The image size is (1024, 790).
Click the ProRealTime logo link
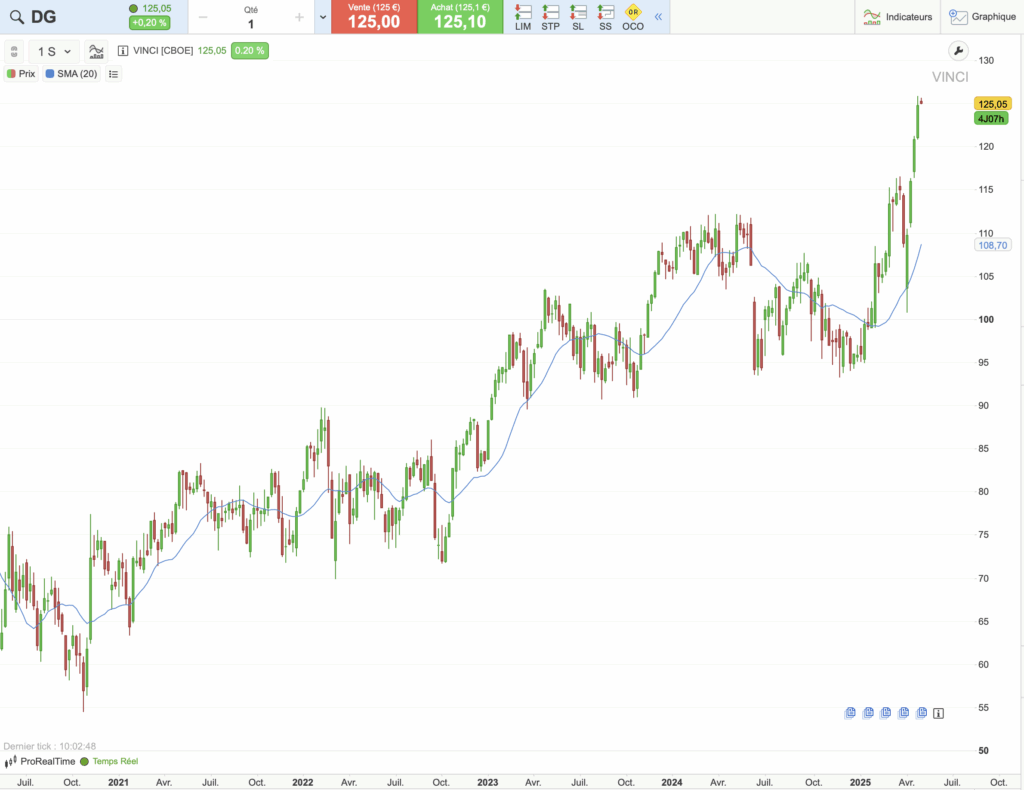pyautogui.click(x=40, y=761)
